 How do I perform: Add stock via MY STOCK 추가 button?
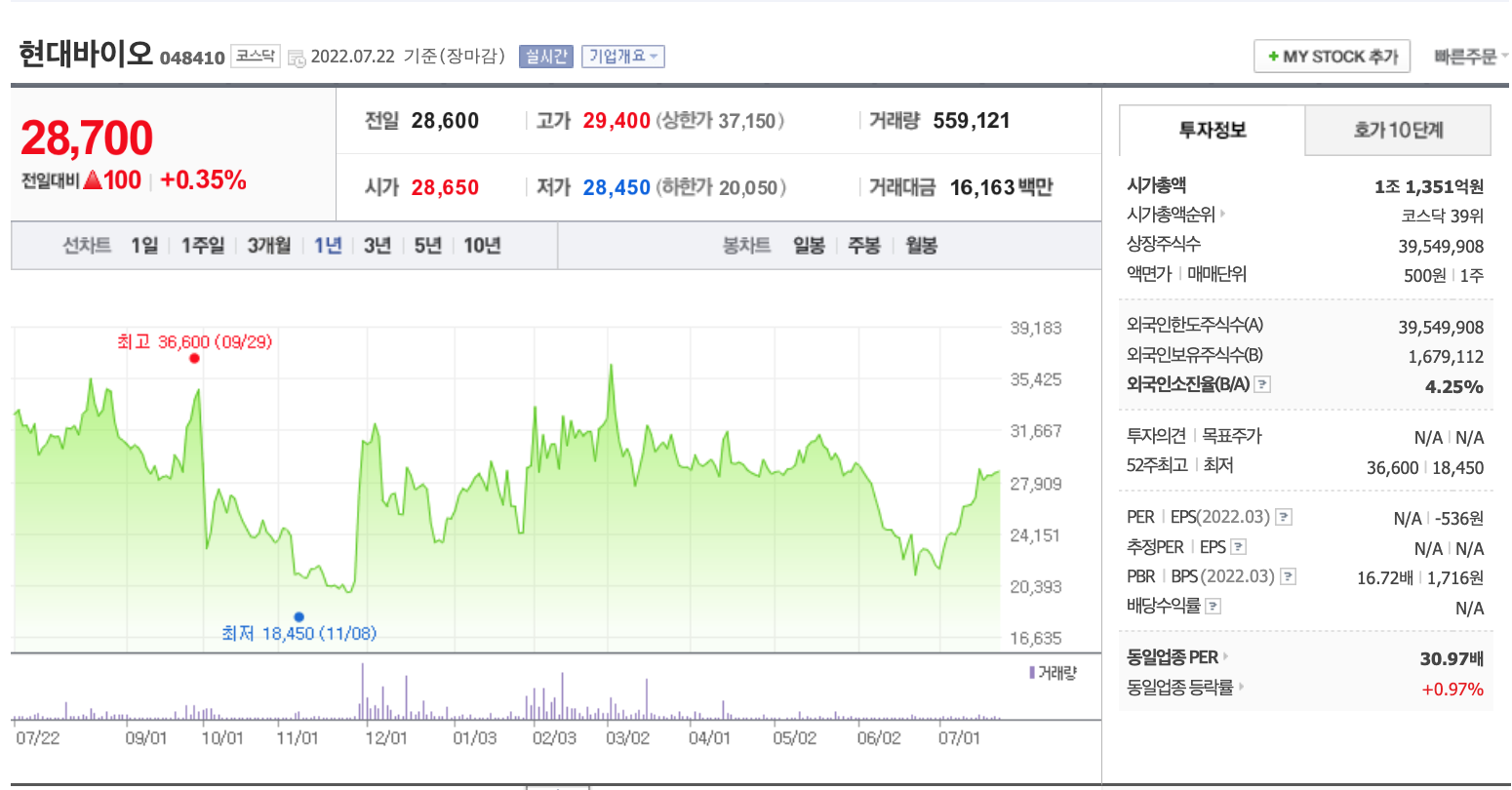1332,57
